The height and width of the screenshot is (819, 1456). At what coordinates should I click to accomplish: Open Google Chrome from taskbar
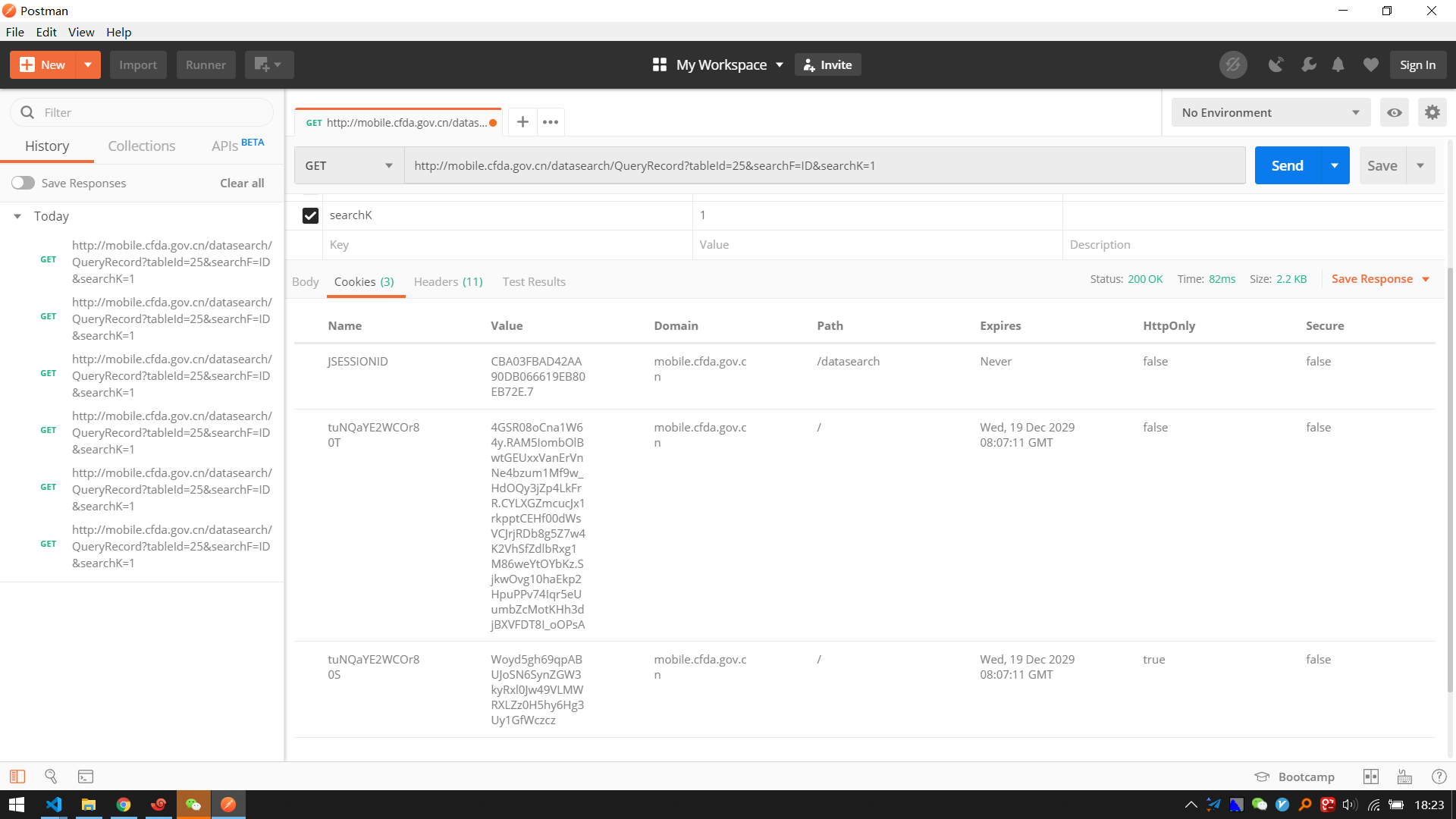[x=124, y=805]
